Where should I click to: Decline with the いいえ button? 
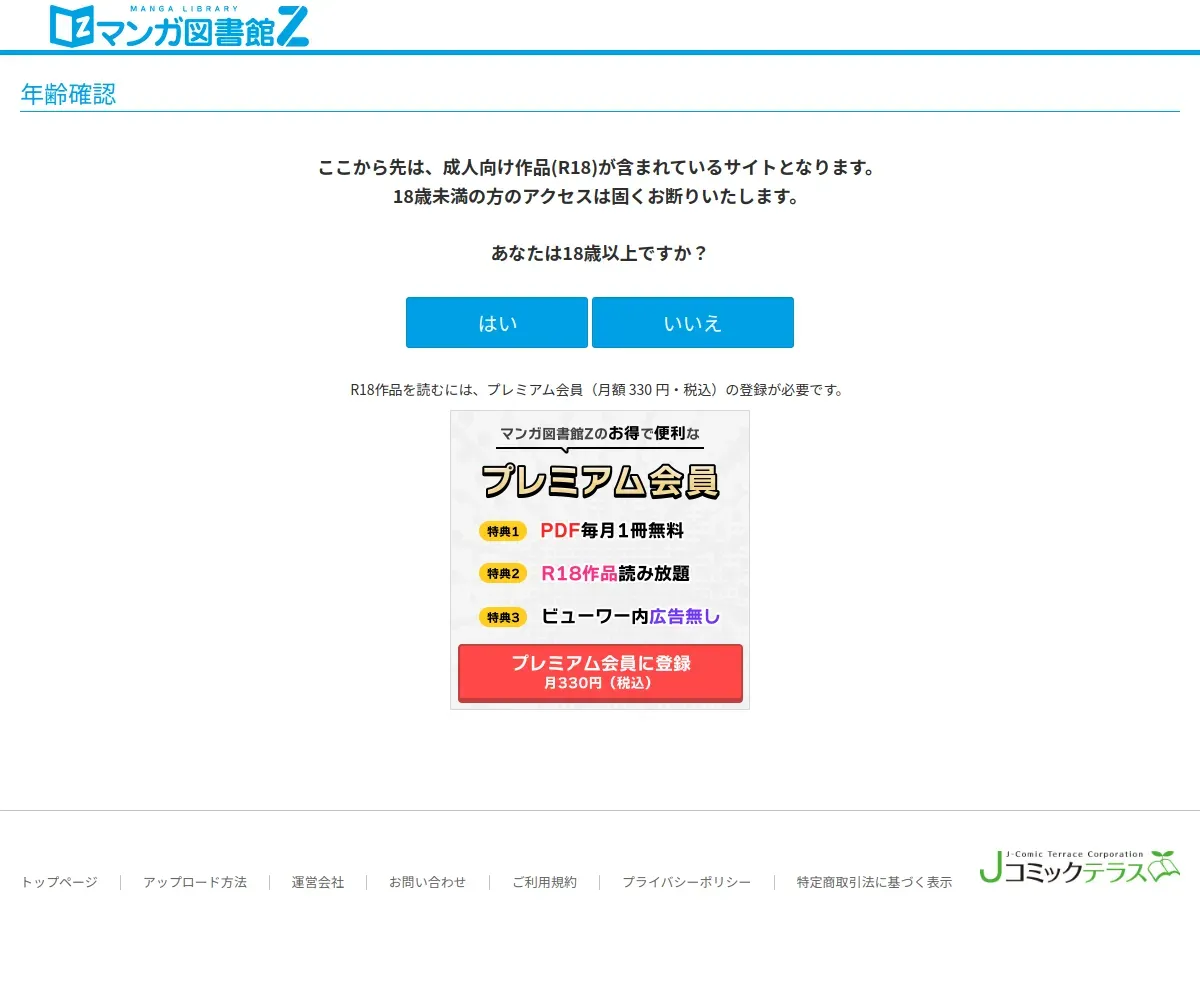(693, 322)
